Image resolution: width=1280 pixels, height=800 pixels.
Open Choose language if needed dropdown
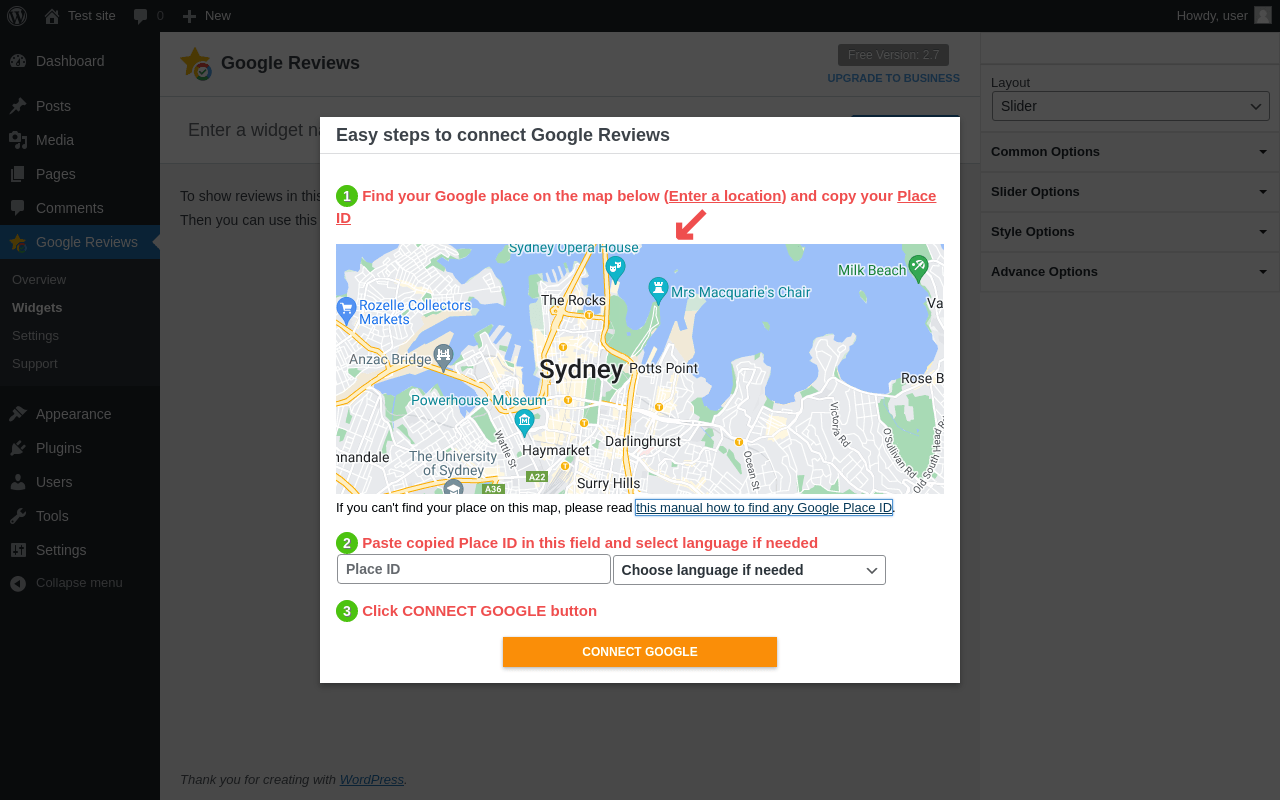pyautogui.click(x=749, y=570)
